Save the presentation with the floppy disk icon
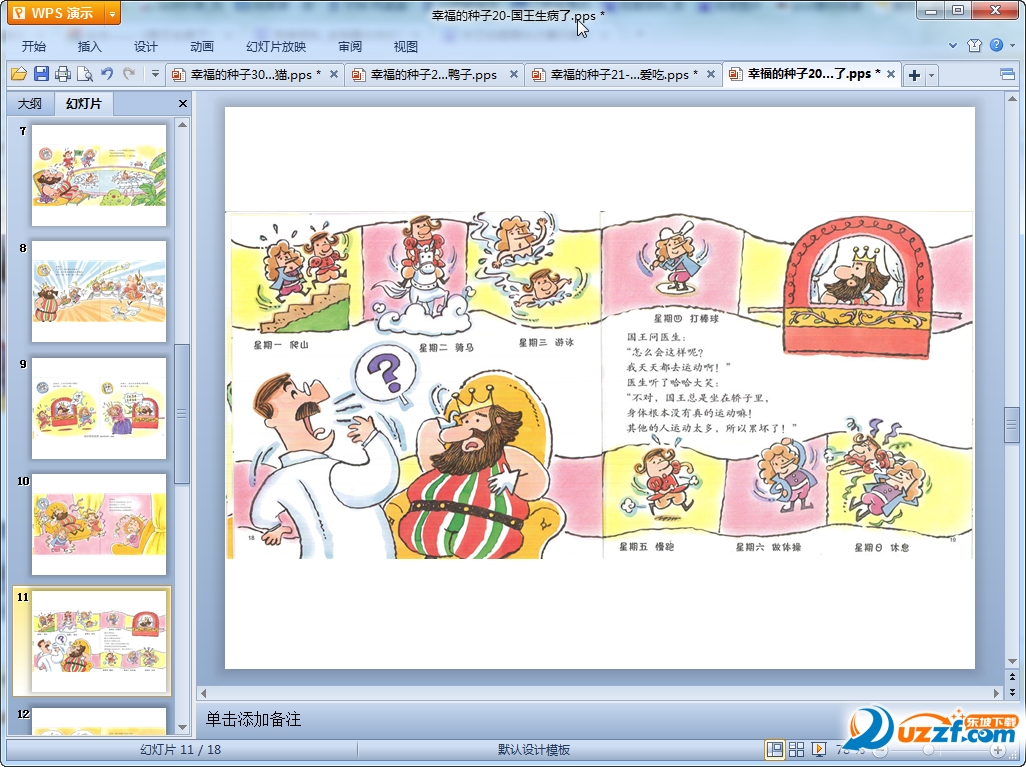This screenshot has height=767, width=1026. 41,74
